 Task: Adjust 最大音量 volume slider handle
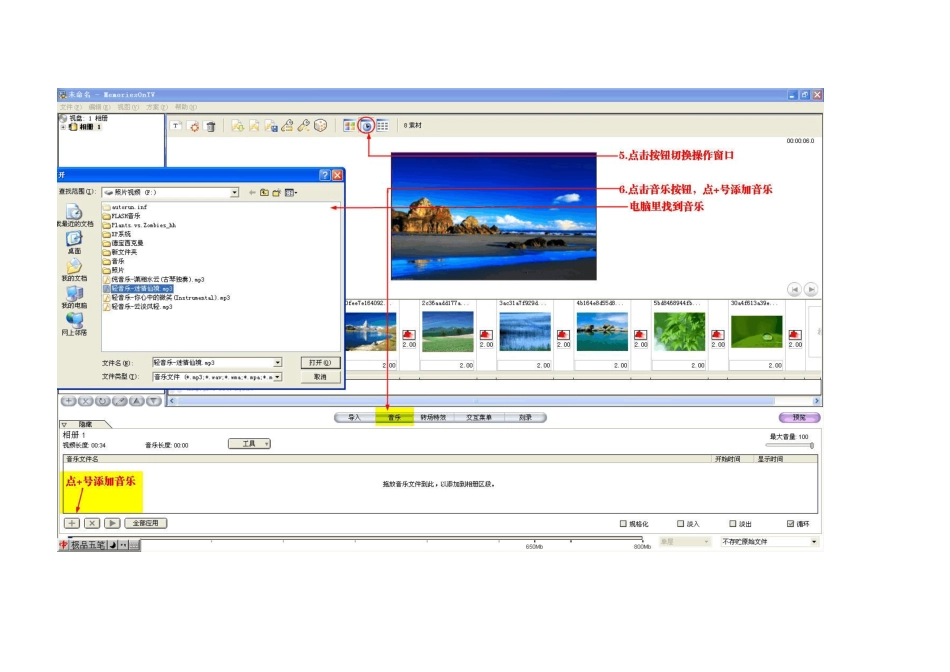tap(811, 445)
